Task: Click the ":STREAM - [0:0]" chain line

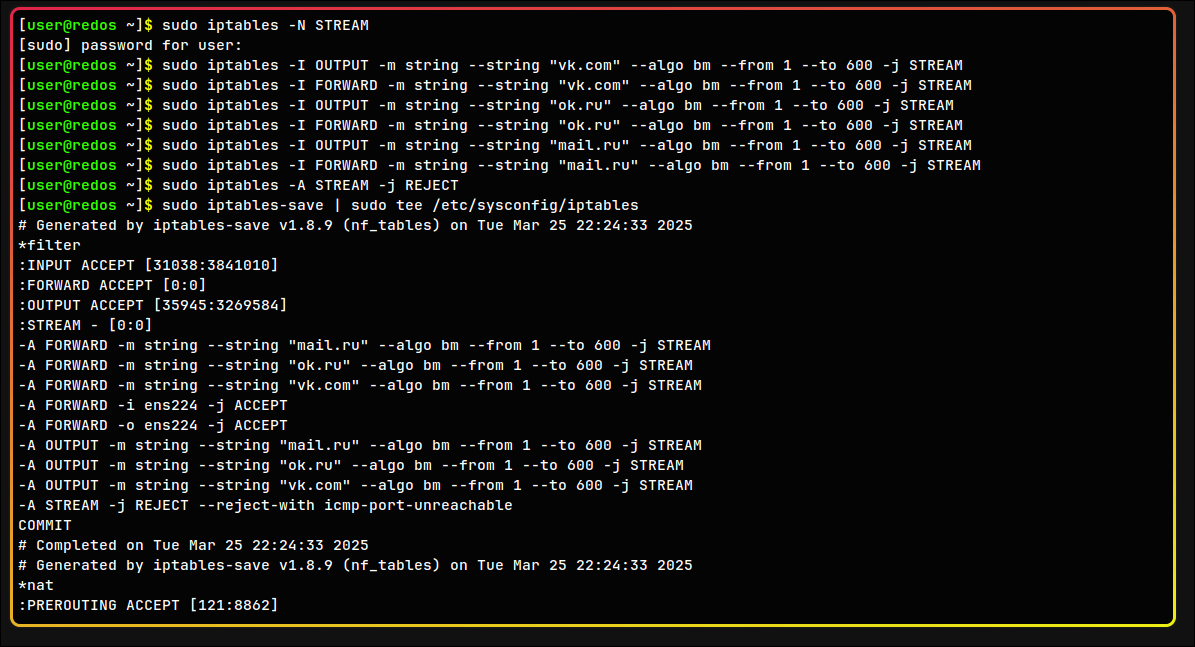Action: click(x=85, y=325)
